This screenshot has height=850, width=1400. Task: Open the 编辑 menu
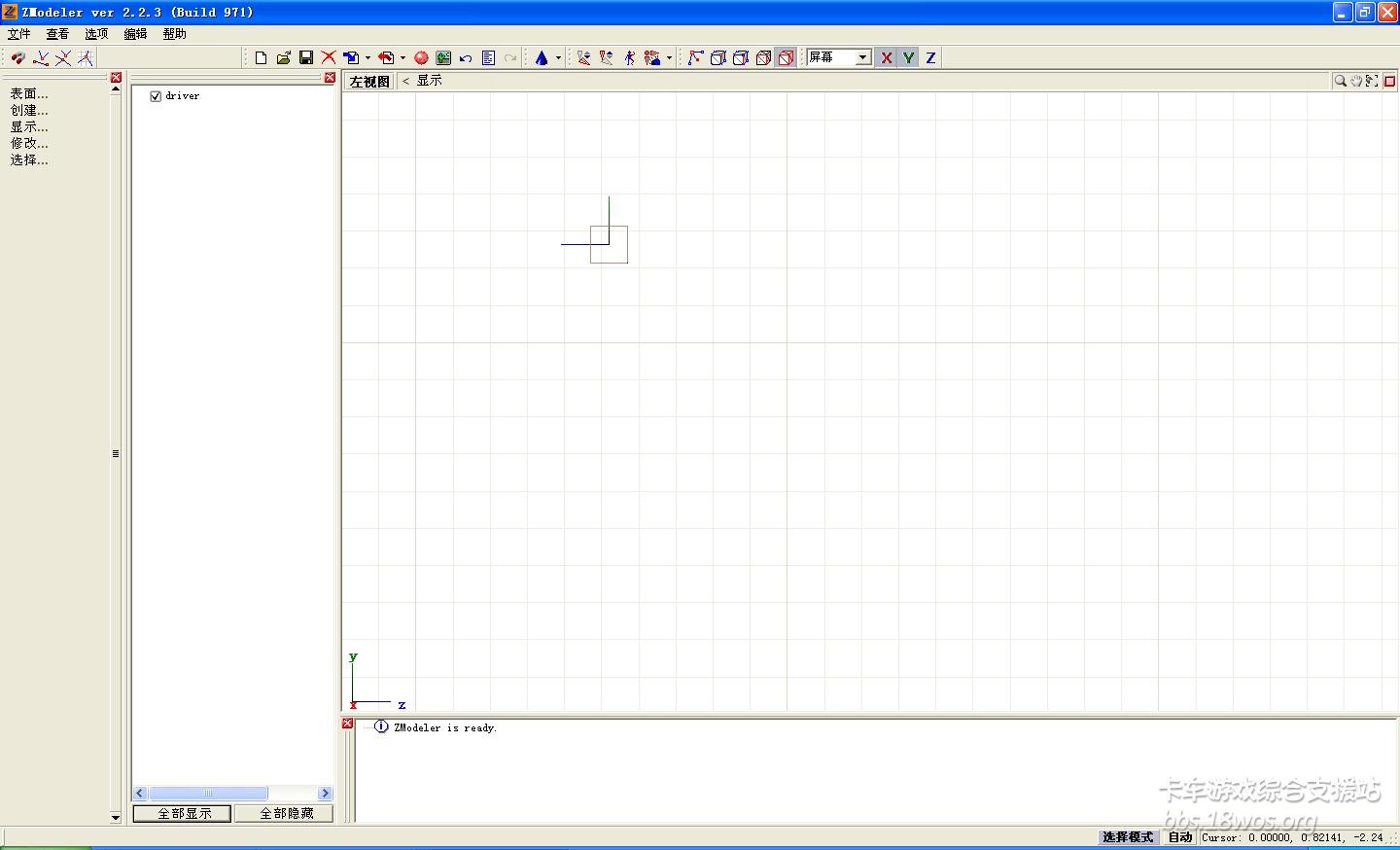pos(135,34)
